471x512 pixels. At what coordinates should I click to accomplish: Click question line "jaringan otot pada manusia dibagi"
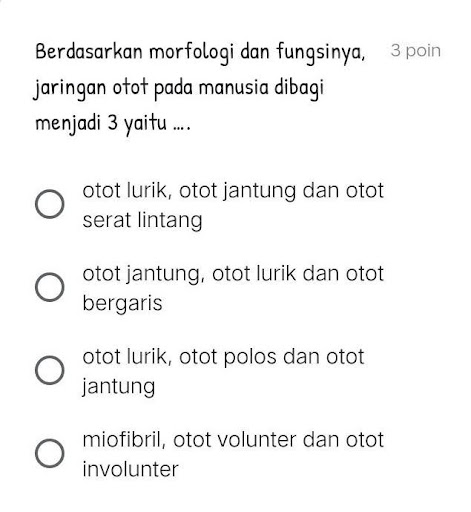(179, 89)
